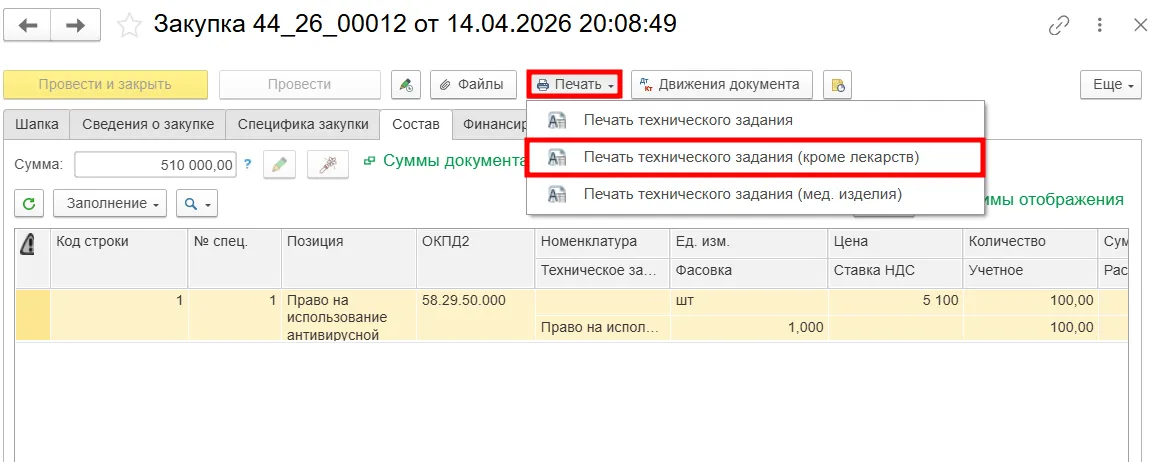The width and height of the screenshot is (1150, 462).
Task: Add document to favorites with the star
Action: pyautogui.click(x=129, y=26)
